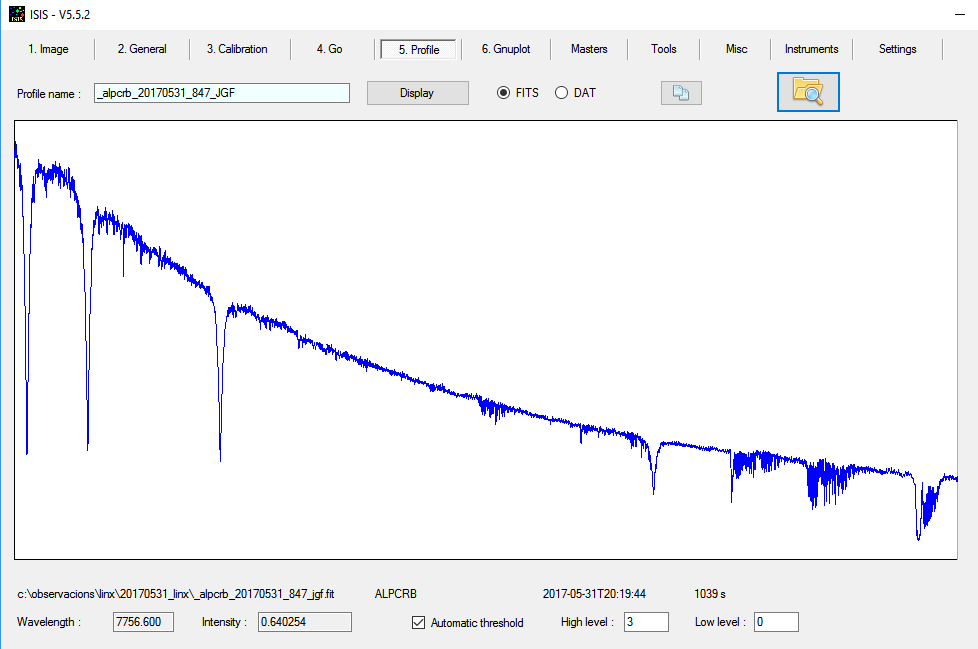Select the DAT output format
This screenshot has width=978, height=649.
(561, 92)
